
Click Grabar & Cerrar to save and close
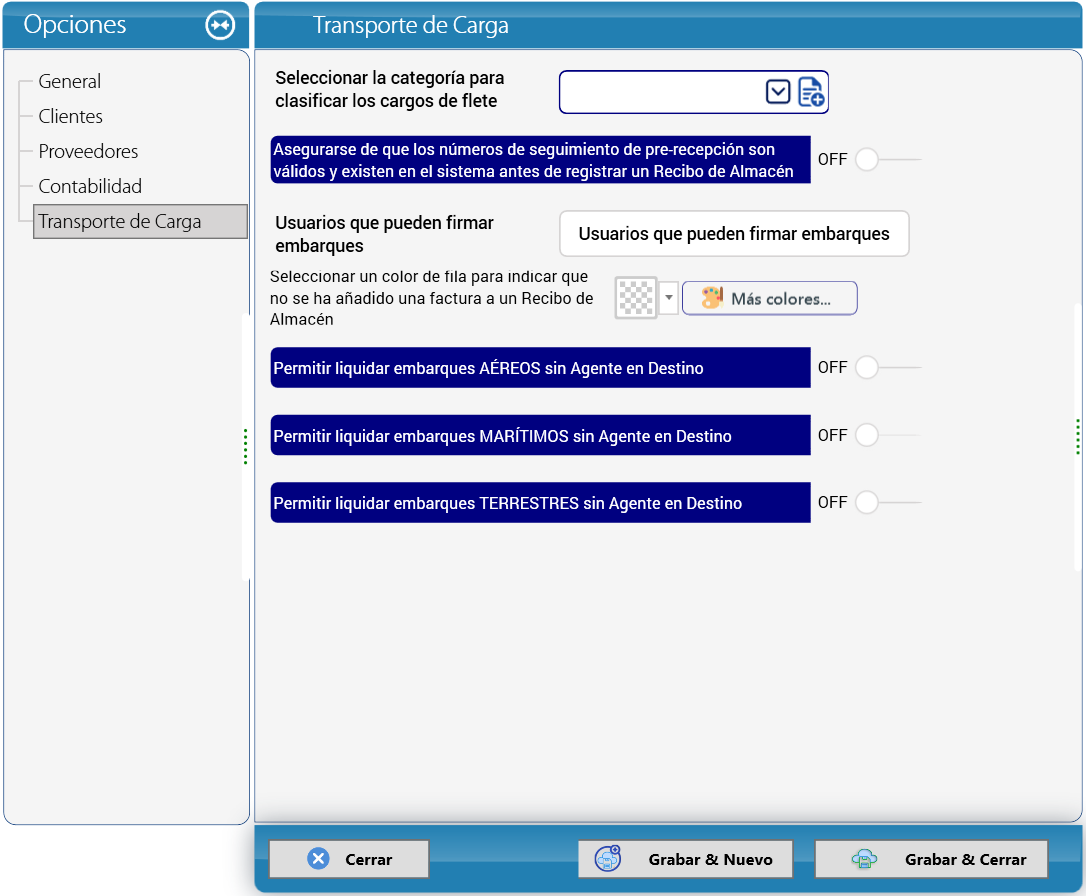click(932, 859)
